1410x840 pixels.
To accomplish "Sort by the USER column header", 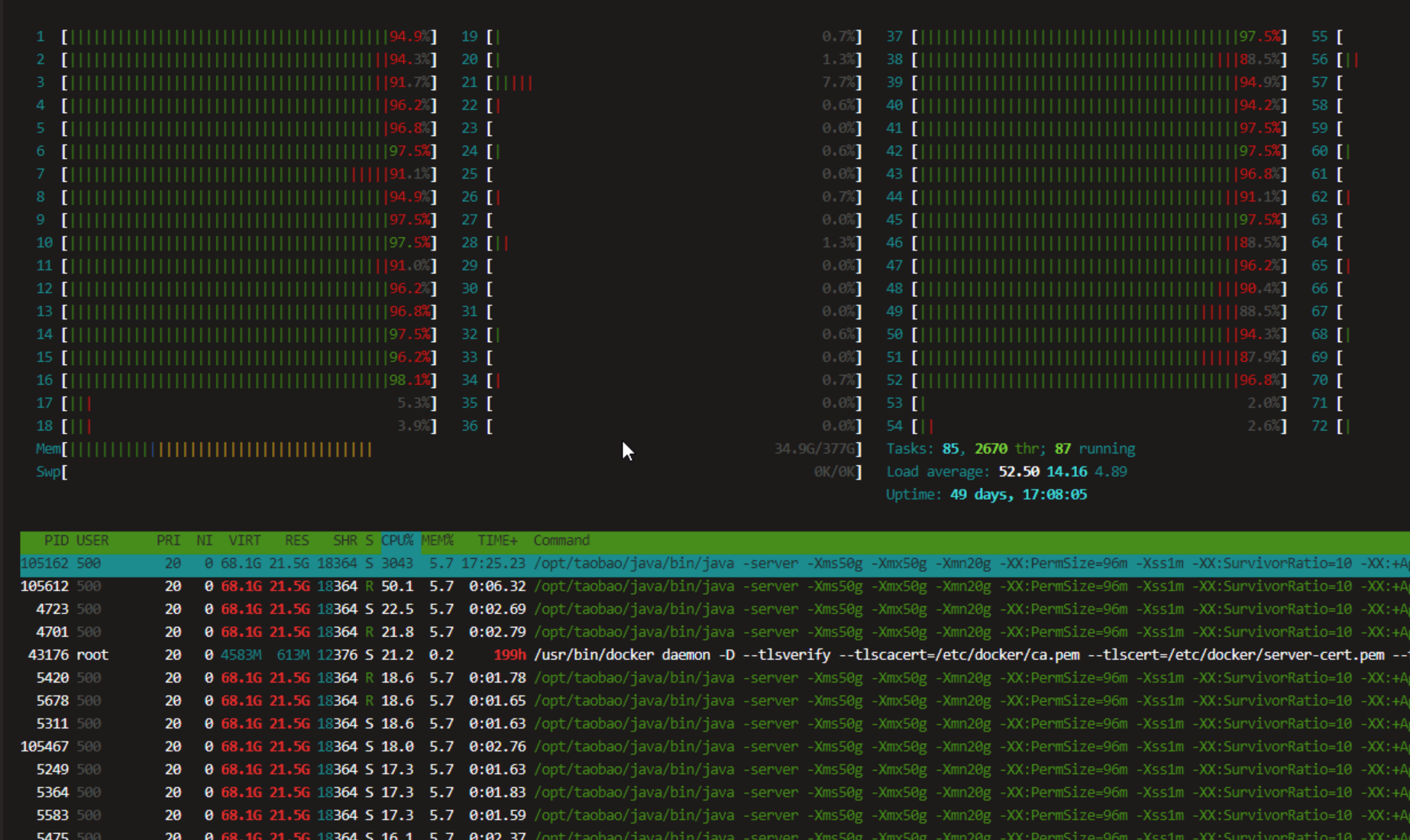I will click(92, 541).
